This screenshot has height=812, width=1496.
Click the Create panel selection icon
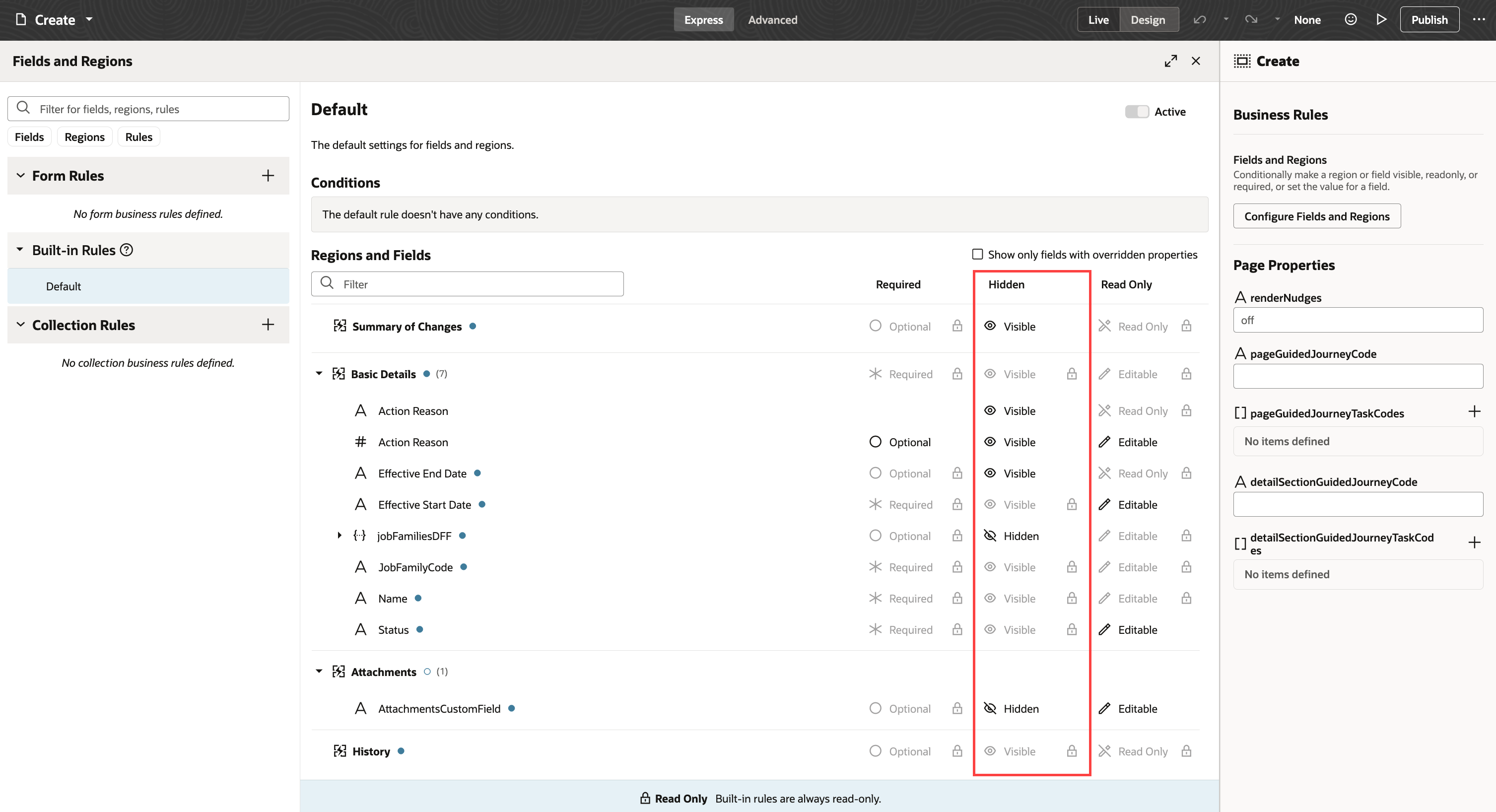1242,61
